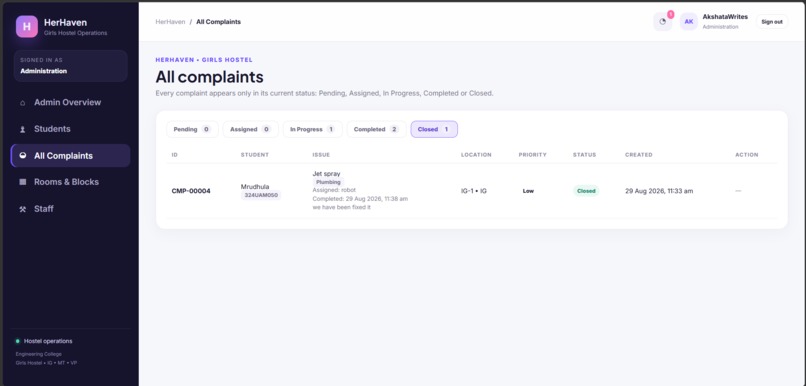Click created date 29 Aug 2026, 11:33 am
The height and width of the screenshot is (386, 806).
point(659,191)
